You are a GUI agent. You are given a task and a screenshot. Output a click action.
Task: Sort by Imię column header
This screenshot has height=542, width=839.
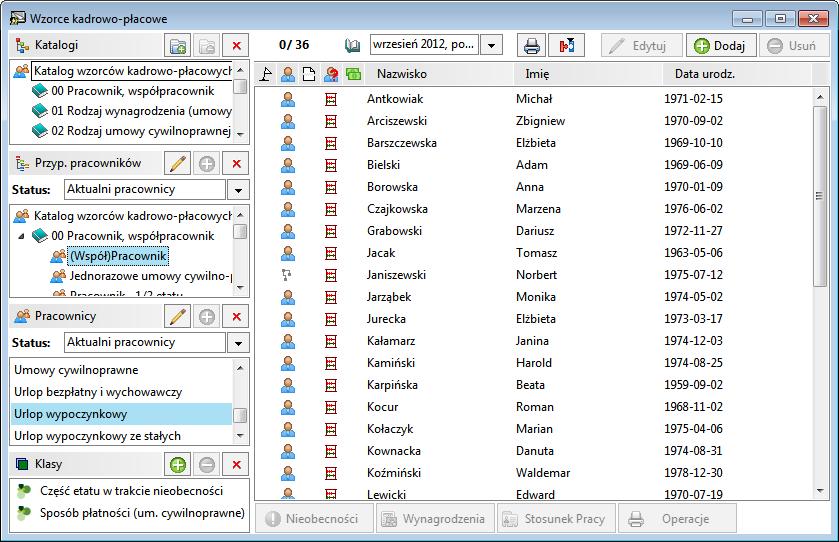coord(588,74)
